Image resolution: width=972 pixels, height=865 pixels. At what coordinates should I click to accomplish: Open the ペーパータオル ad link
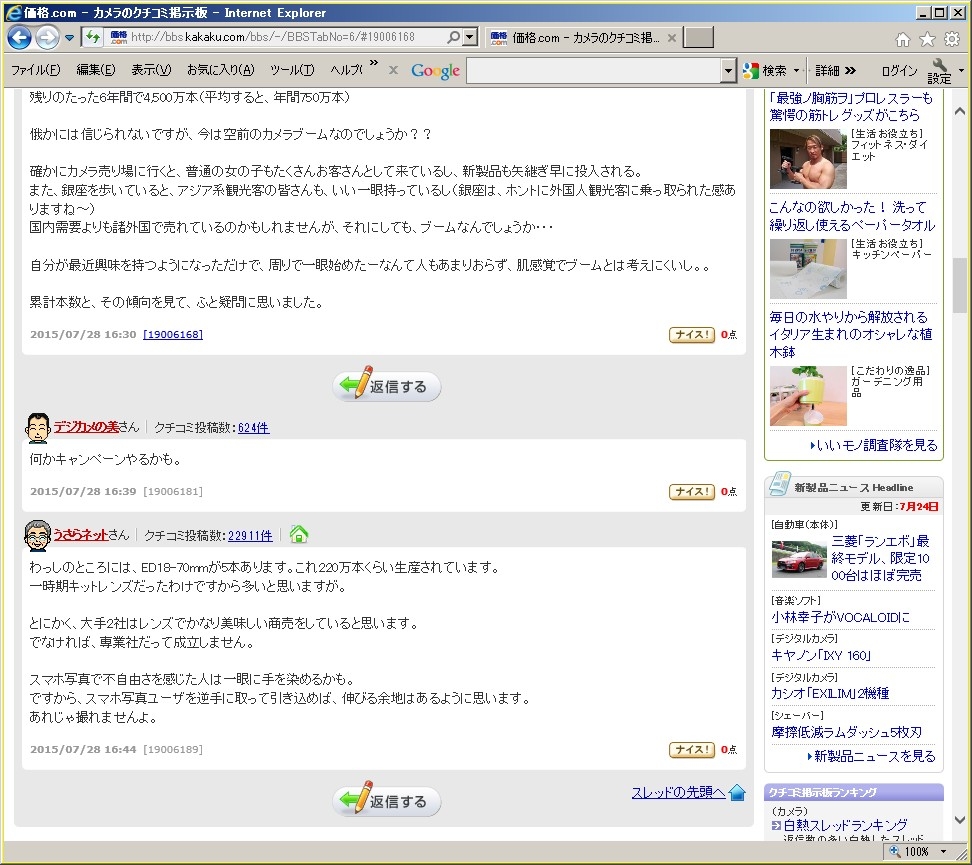[x=852, y=216]
